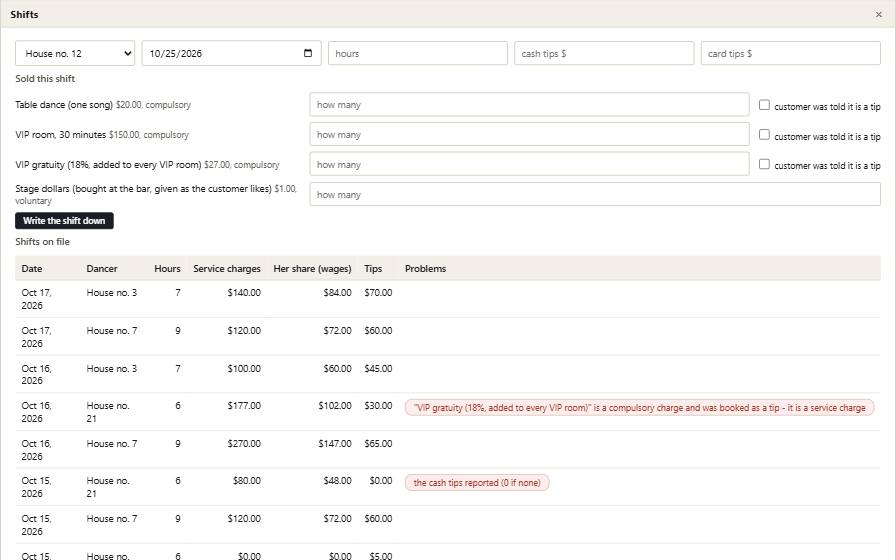Click the Table dance (one song) label
Screen dimensions: 896x560
(x=64, y=105)
